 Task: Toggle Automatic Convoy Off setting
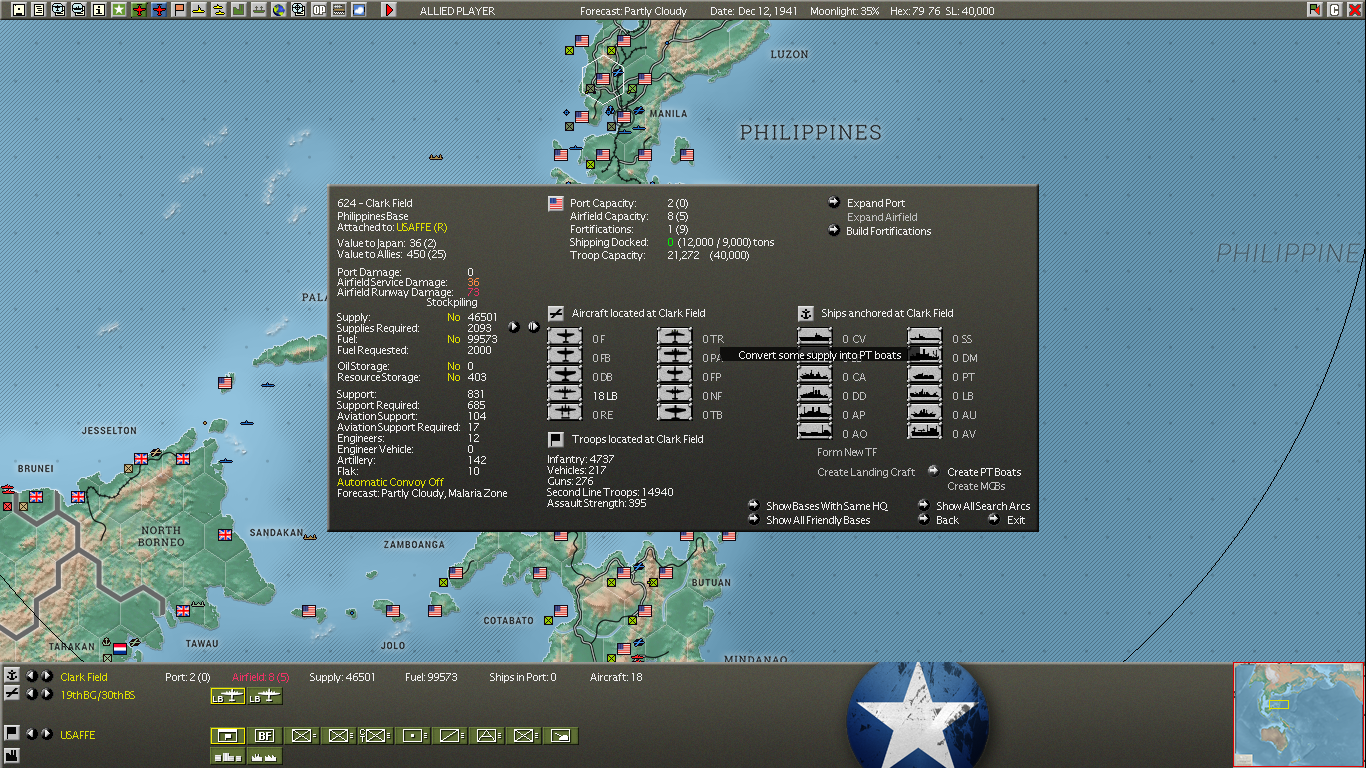(390, 482)
